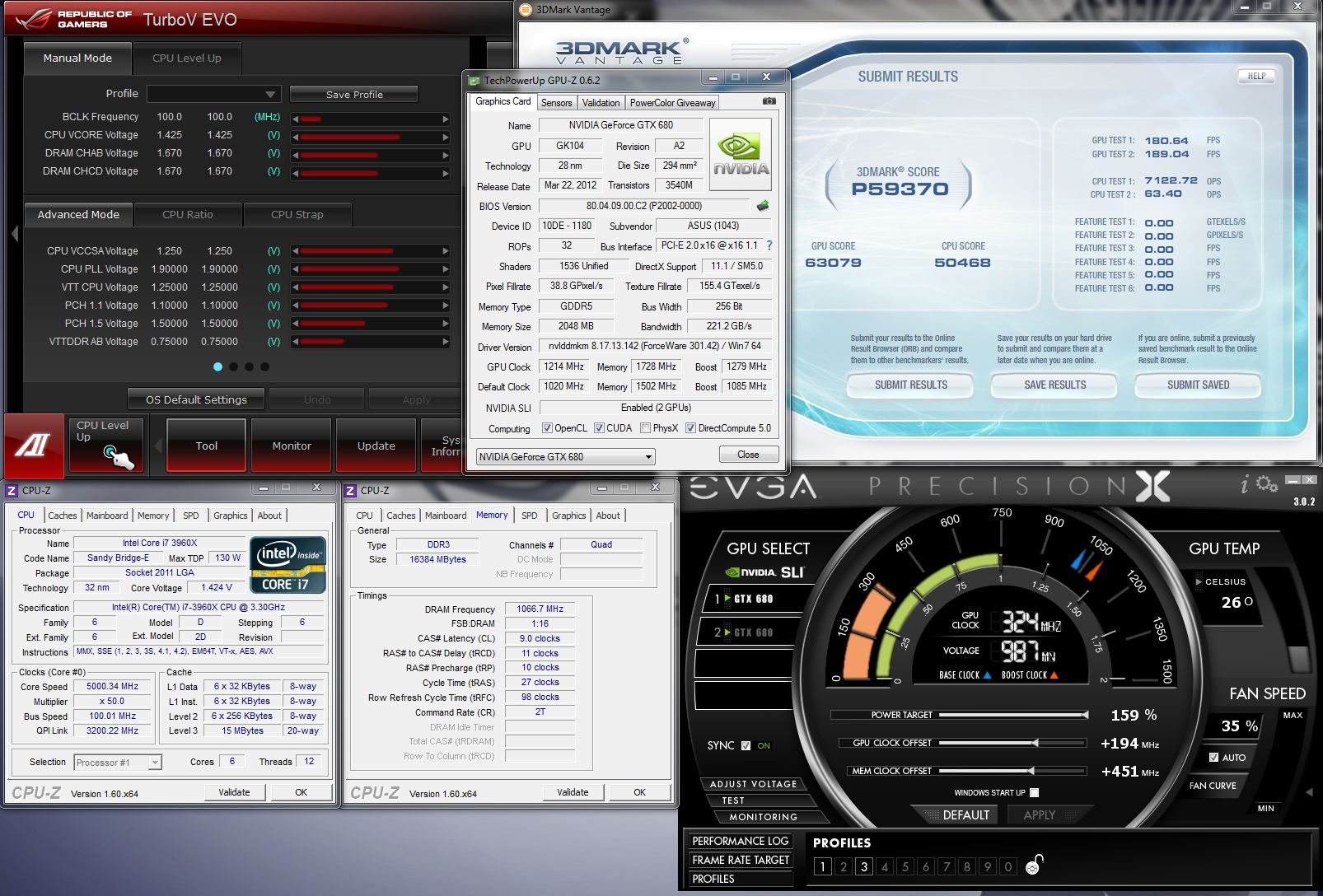Viewport: 1323px width, 896px height.
Task: Toggle the OpenCL checkbox in GPU-Z
Action: click(547, 428)
